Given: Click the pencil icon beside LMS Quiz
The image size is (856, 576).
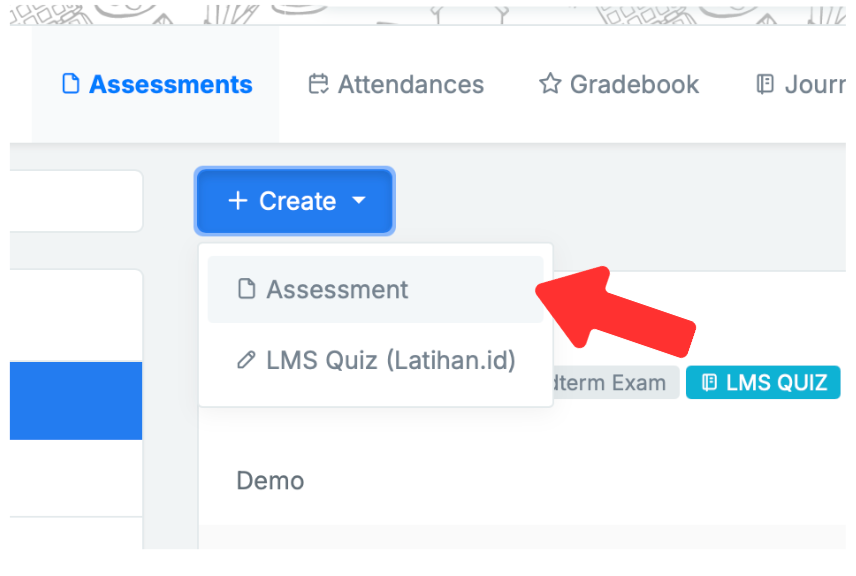Looking at the screenshot, I should [x=246, y=360].
